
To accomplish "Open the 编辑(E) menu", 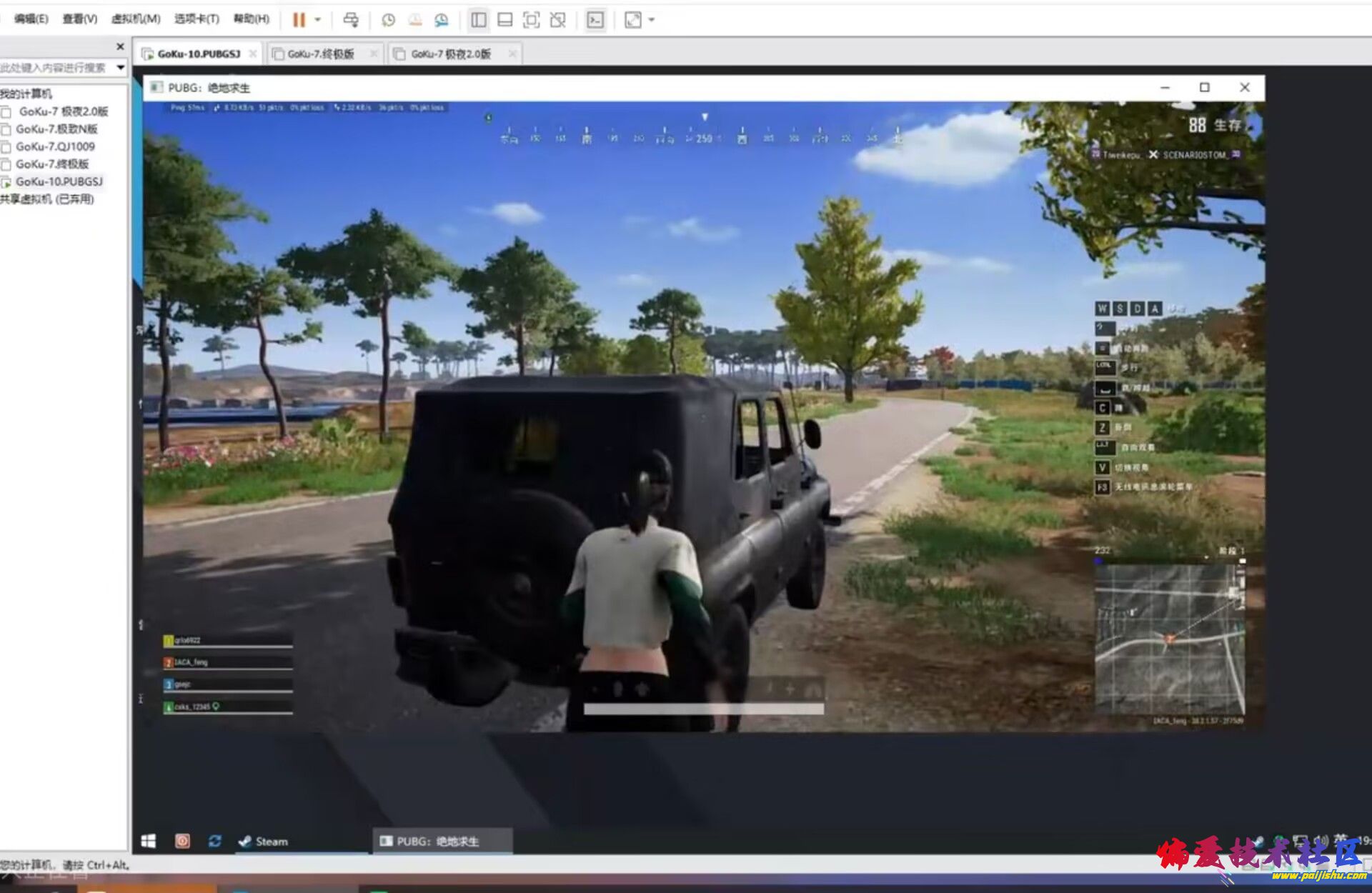I will [31, 19].
